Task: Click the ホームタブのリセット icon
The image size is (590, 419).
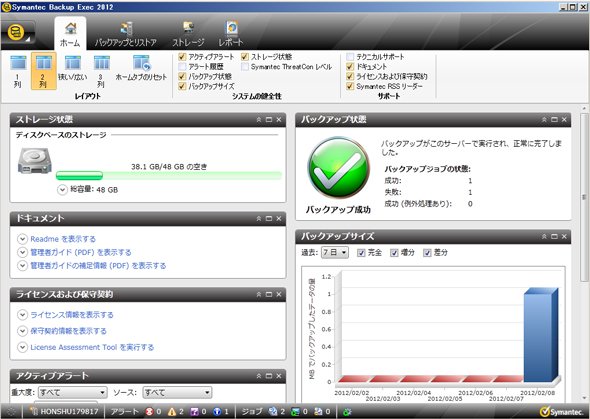Action: pos(142,62)
